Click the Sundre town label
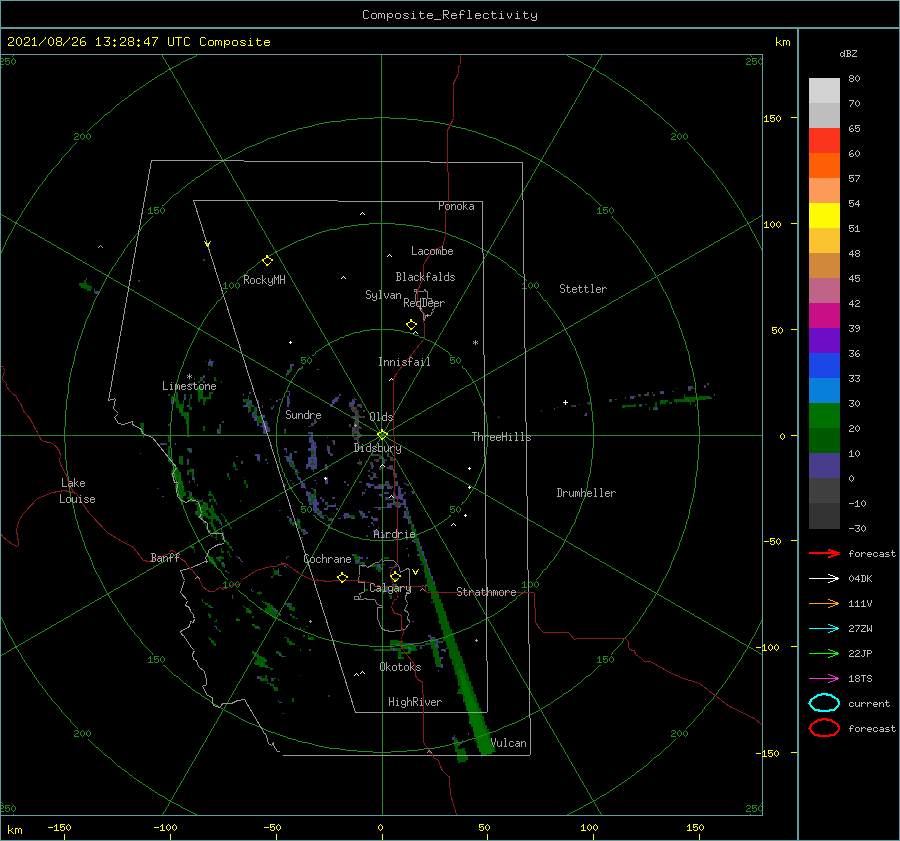 303,414
